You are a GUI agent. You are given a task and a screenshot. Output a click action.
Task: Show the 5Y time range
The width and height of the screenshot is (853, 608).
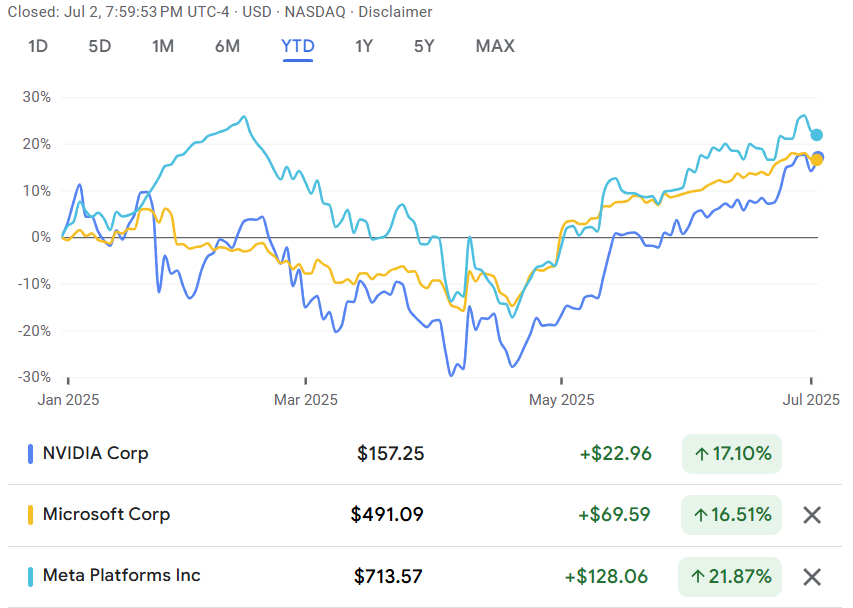tap(424, 46)
